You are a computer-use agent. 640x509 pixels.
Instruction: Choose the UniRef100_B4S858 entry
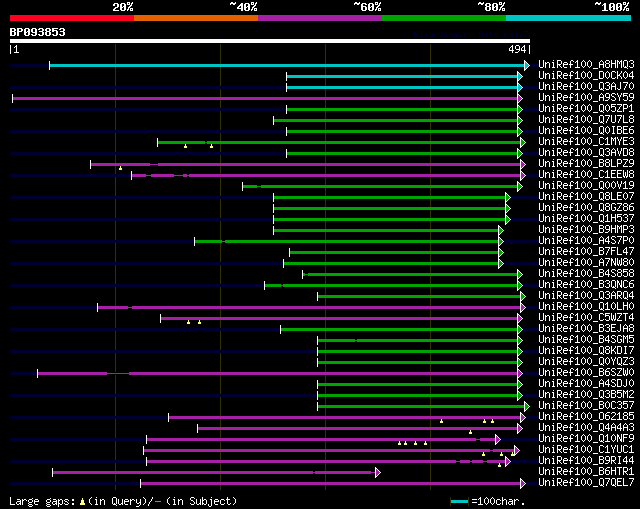point(586,274)
